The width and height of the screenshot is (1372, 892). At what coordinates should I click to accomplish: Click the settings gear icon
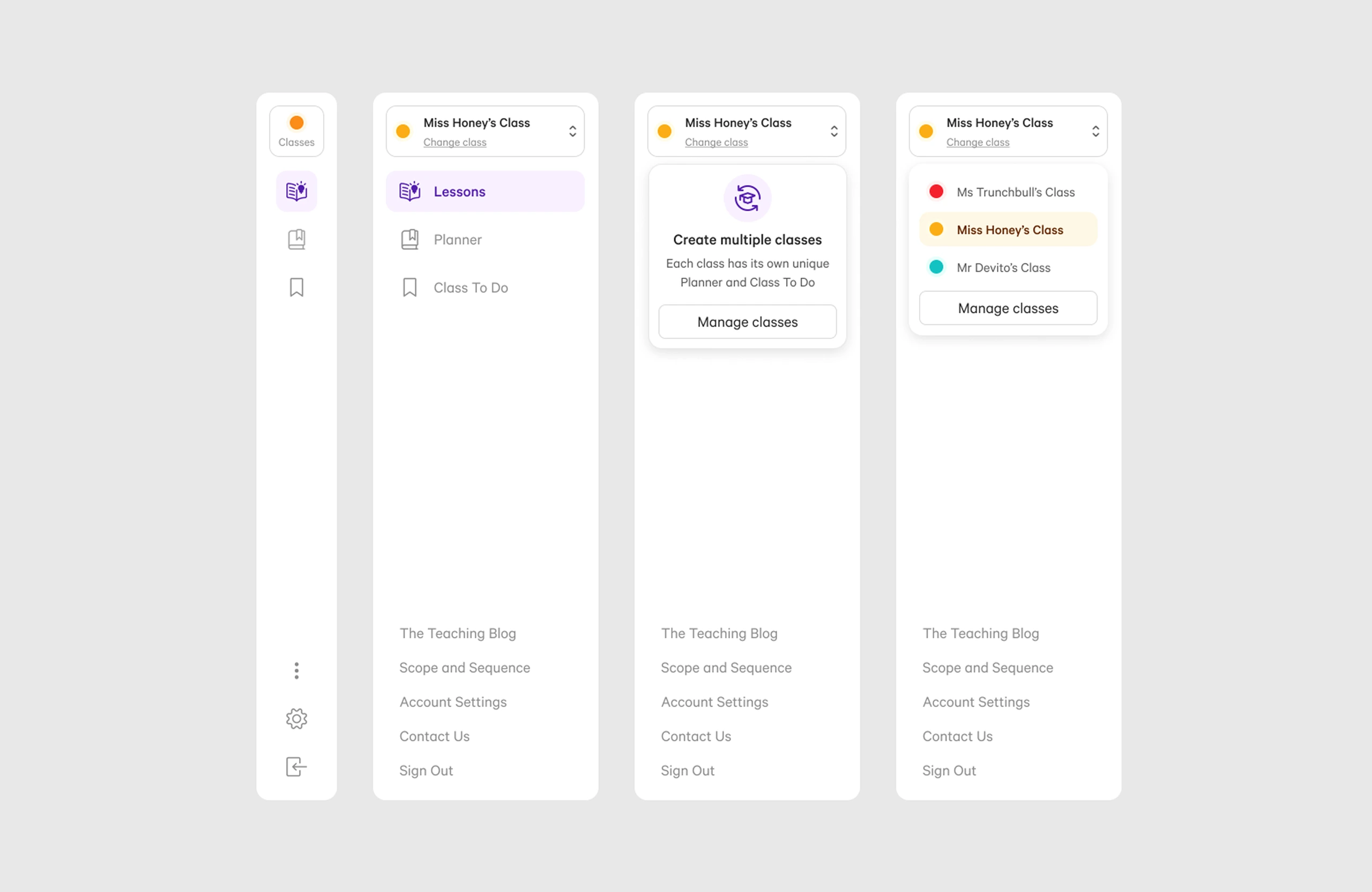[296, 718]
